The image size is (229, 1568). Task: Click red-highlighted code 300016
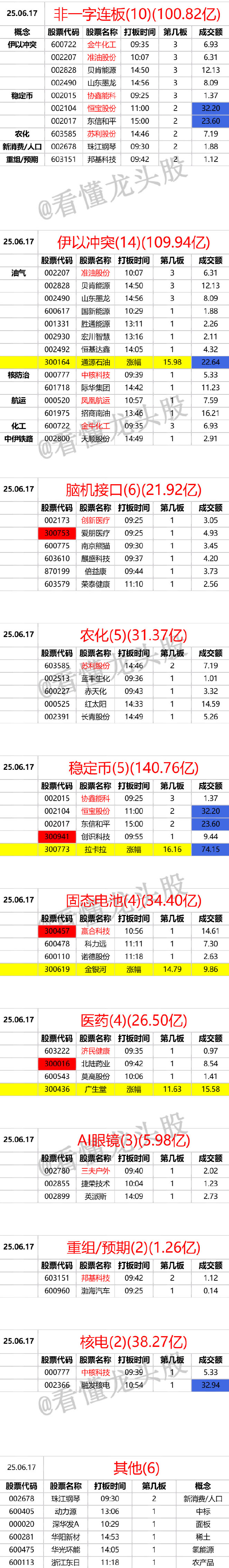[57, 1064]
